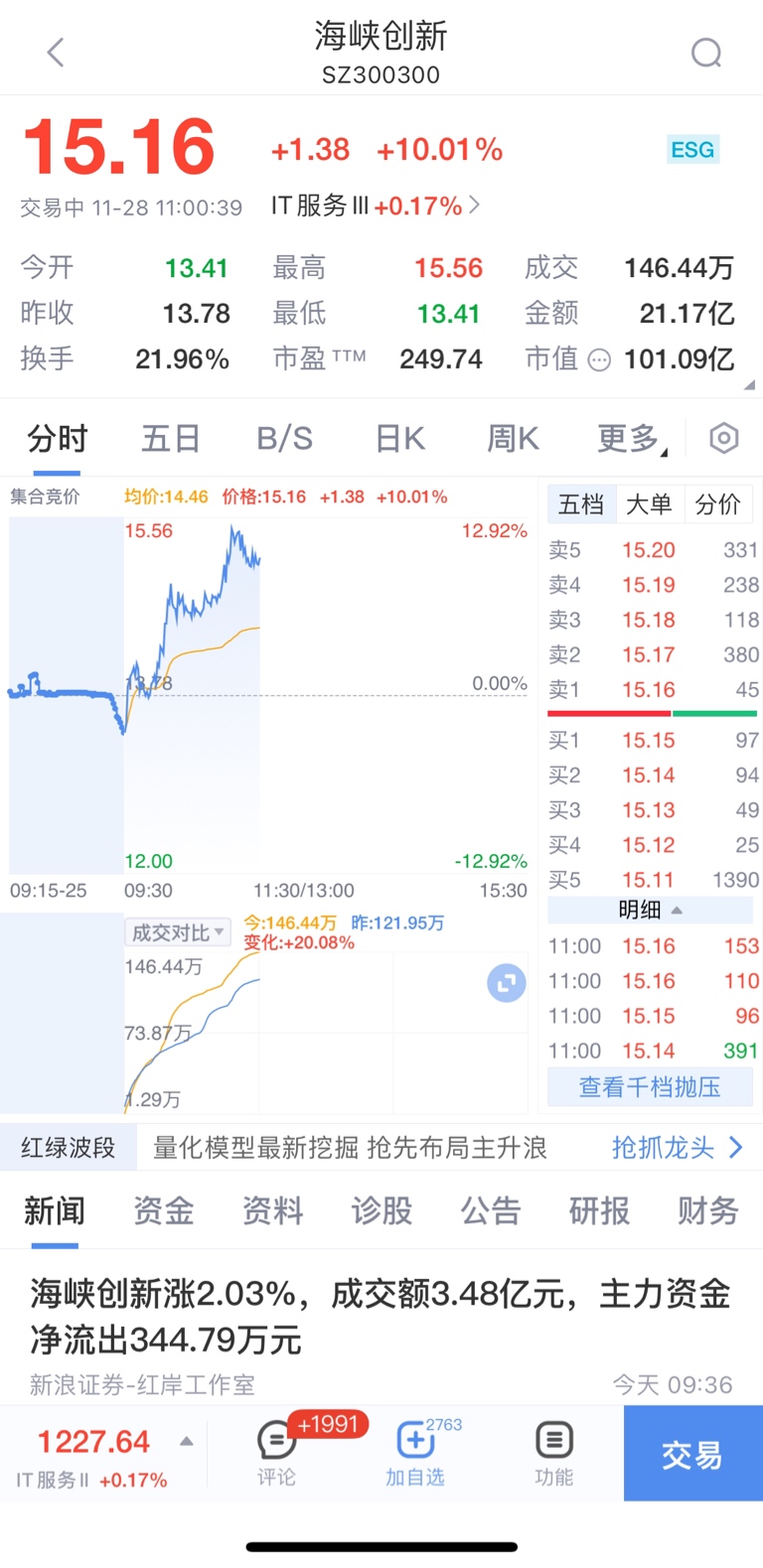Open the ESG badge

click(692, 150)
